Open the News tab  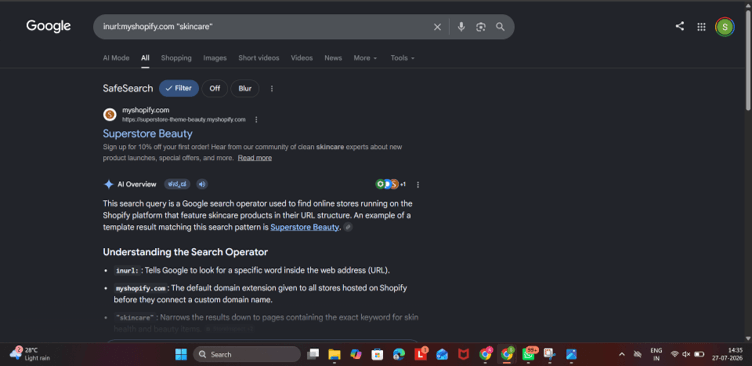pos(333,58)
